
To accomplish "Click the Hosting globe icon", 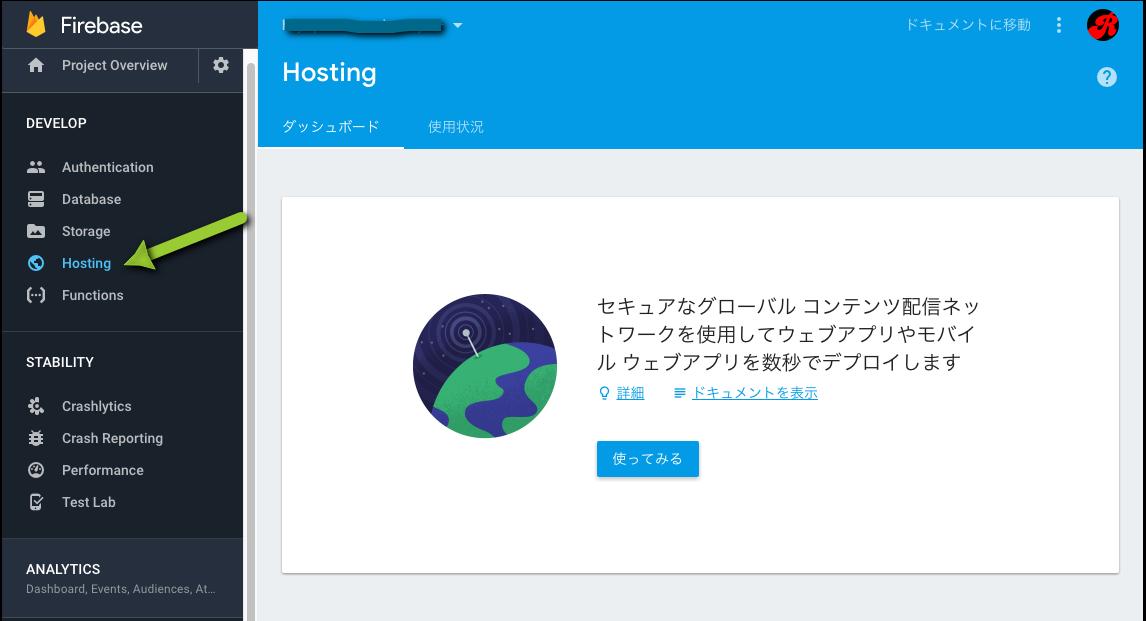I will (36, 263).
